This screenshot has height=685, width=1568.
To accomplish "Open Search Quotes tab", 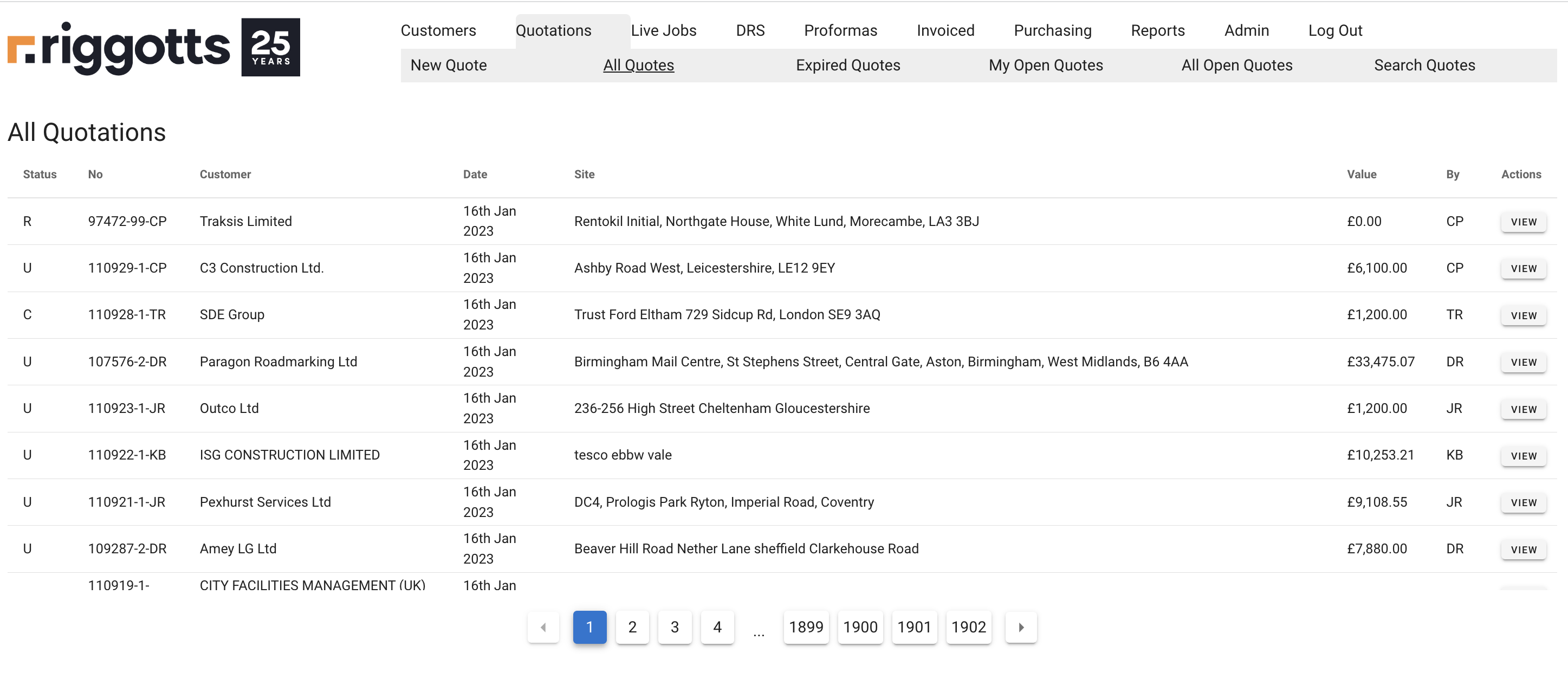I will click(x=1424, y=65).
